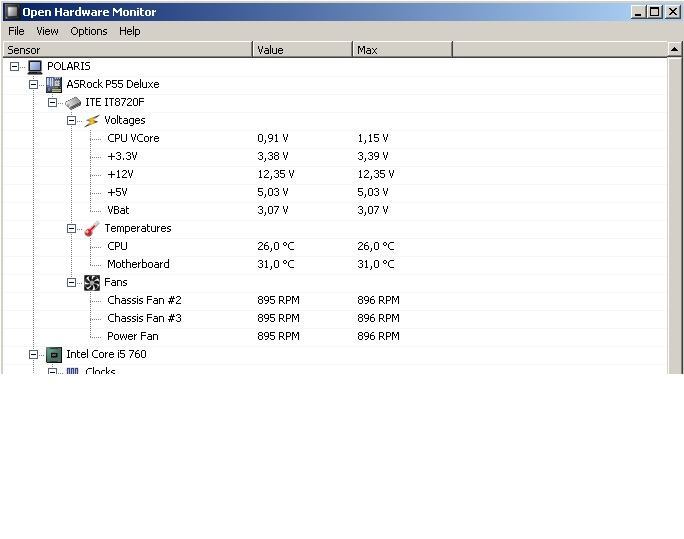
Task: Click the +12V value 12,35 V
Action: point(276,174)
